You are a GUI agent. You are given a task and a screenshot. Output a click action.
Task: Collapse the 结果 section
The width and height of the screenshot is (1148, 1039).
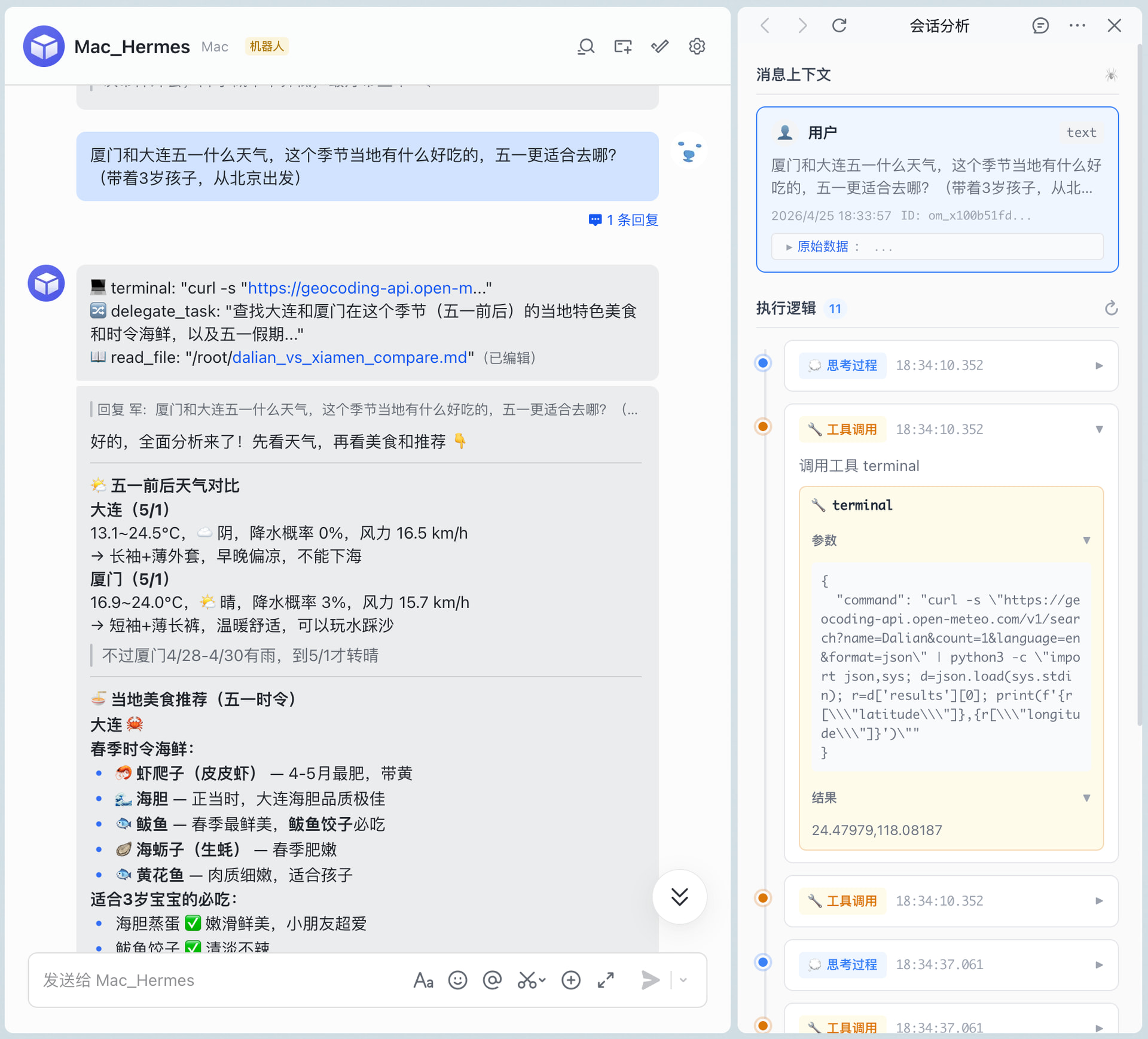click(x=1086, y=798)
